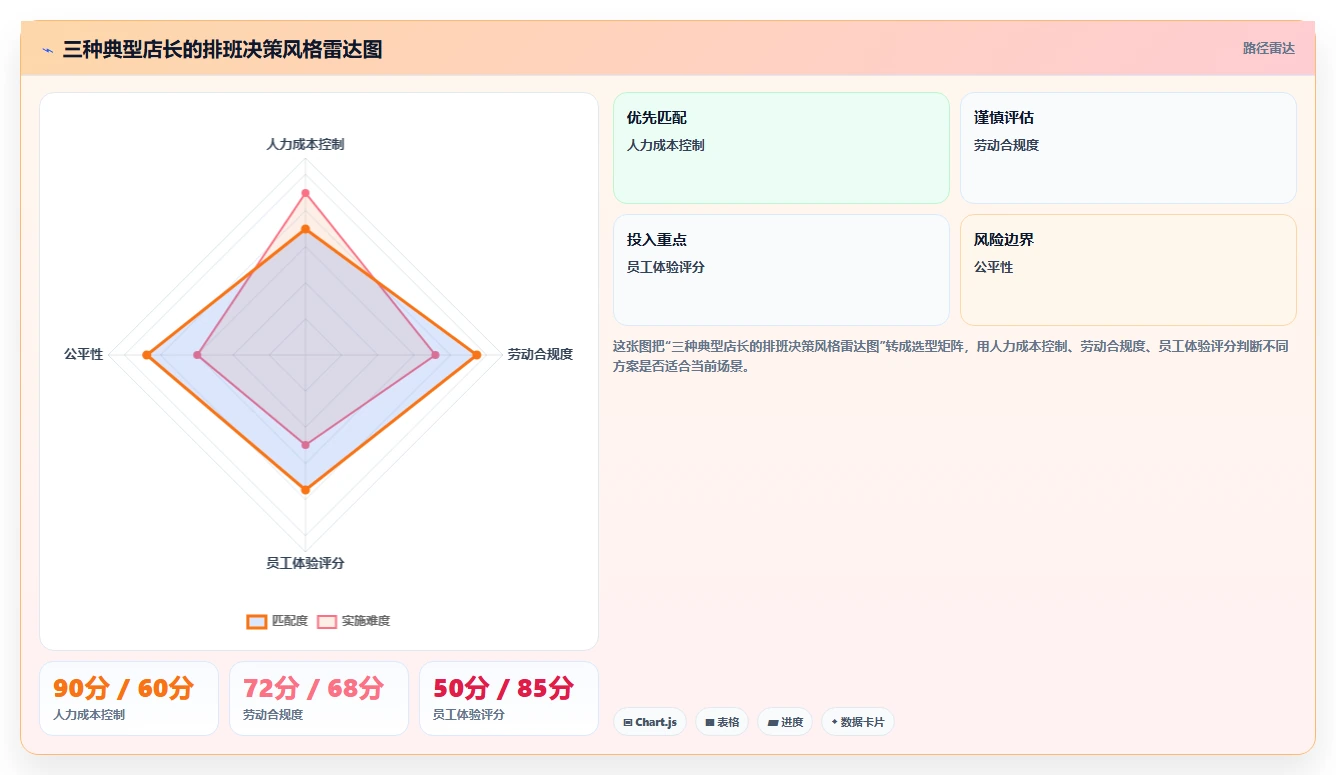Toggle the 匹配度 legend item
Image resolution: width=1336 pixels, height=775 pixels.
pyautogui.click(x=278, y=621)
